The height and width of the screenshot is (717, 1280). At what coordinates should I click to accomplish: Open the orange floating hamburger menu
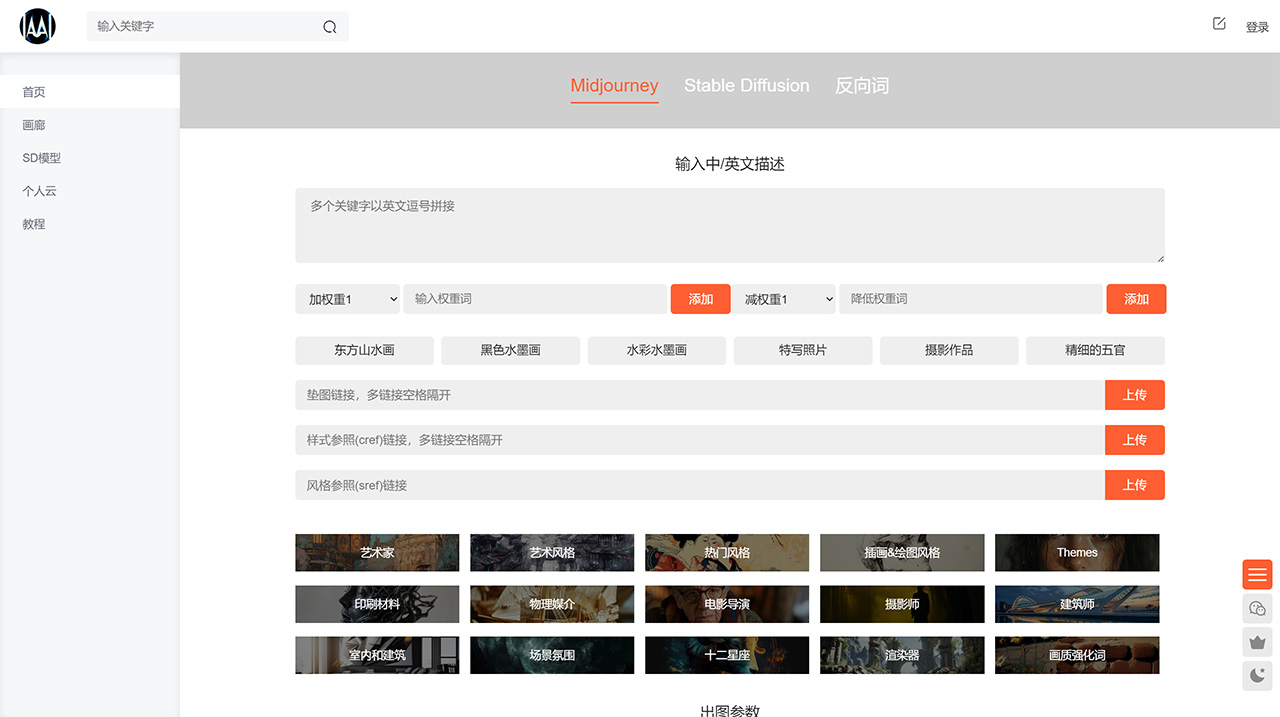point(1256,574)
